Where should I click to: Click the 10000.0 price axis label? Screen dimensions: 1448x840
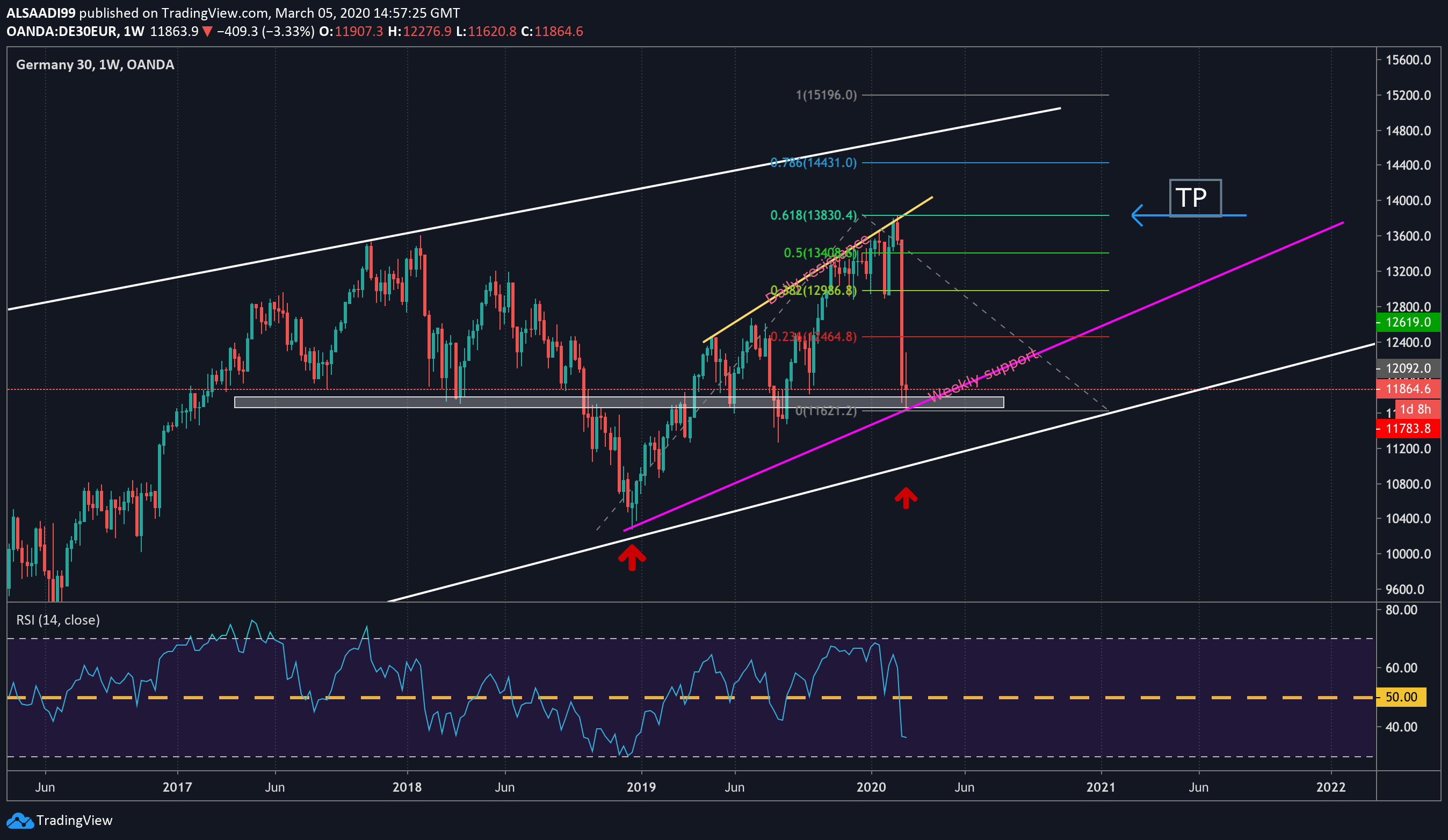(x=1408, y=554)
